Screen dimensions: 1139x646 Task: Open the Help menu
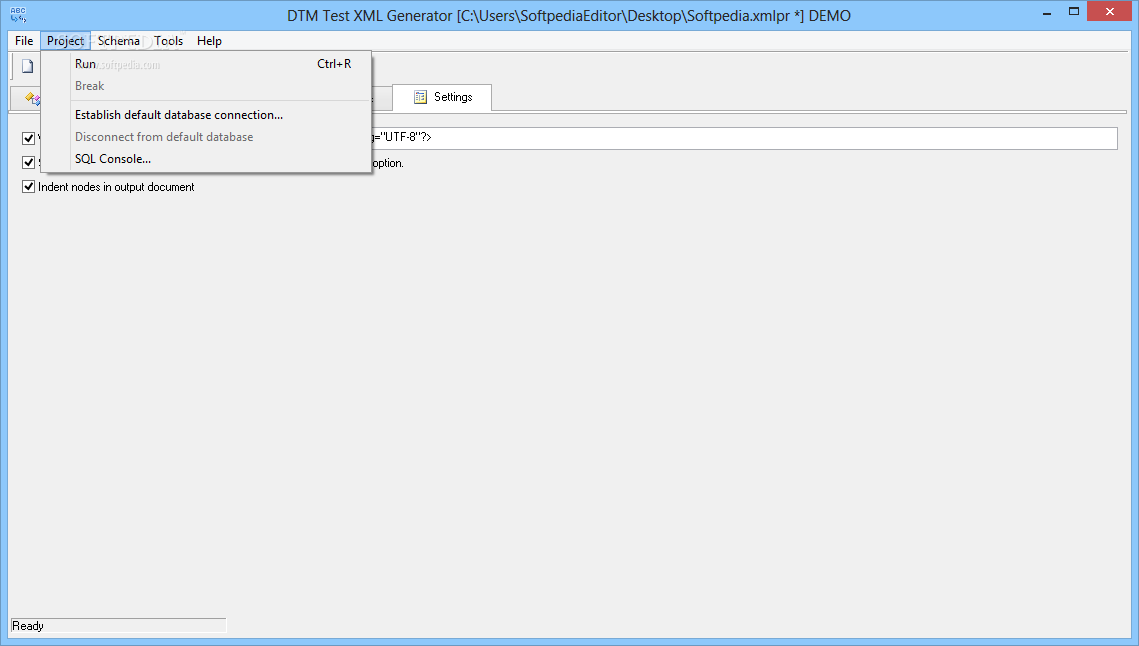click(209, 41)
